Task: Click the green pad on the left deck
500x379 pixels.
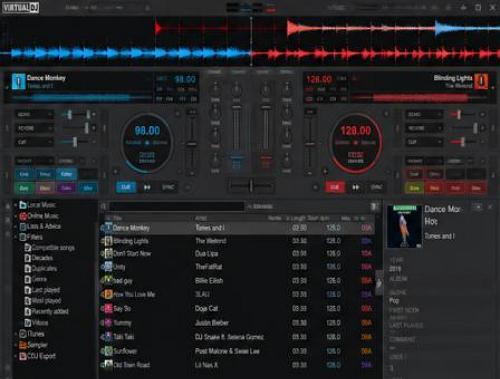Action: tap(24, 188)
